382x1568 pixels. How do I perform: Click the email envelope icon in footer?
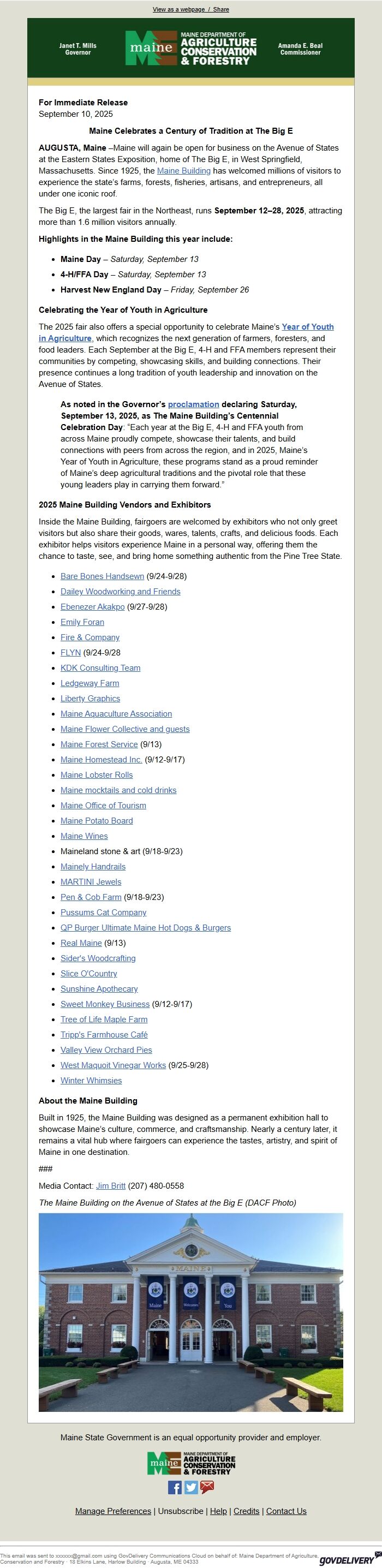207,1487
